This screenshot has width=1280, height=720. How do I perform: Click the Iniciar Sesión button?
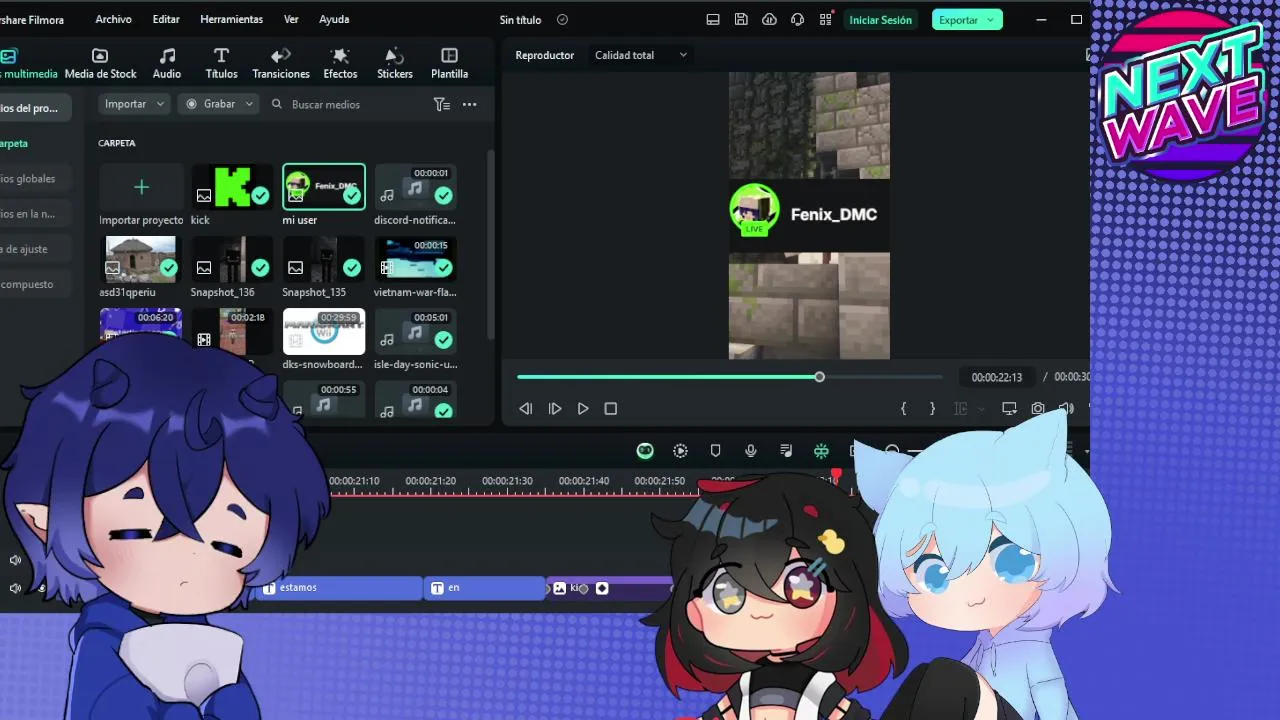pyautogui.click(x=880, y=20)
